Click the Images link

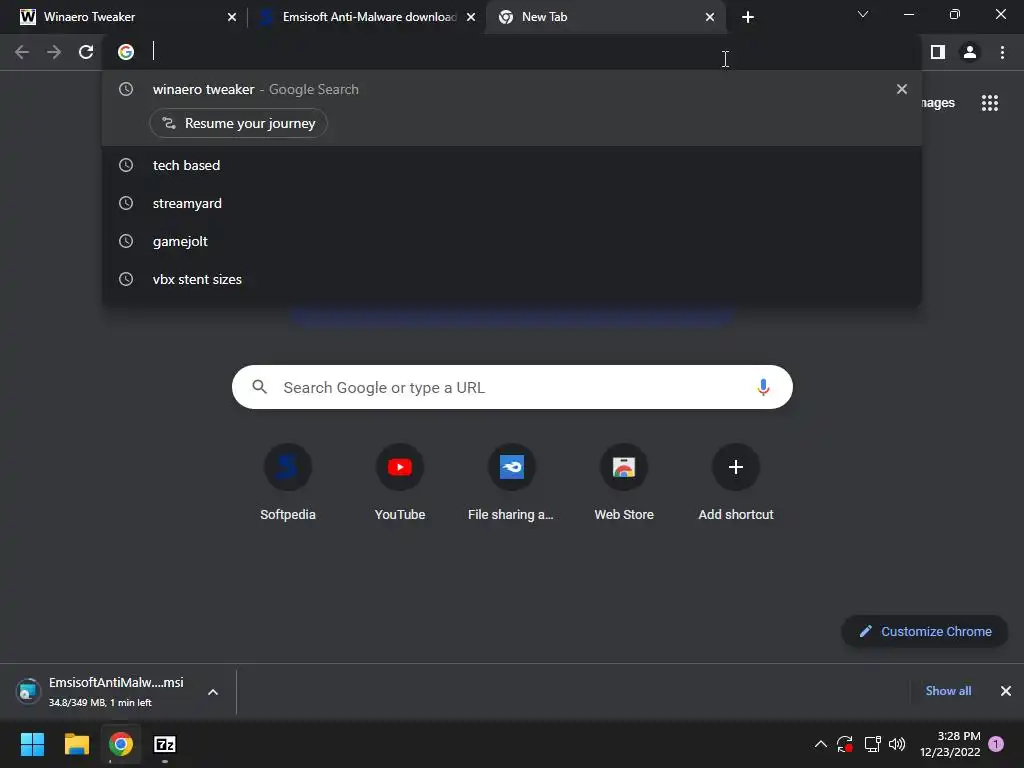click(x=938, y=103)
